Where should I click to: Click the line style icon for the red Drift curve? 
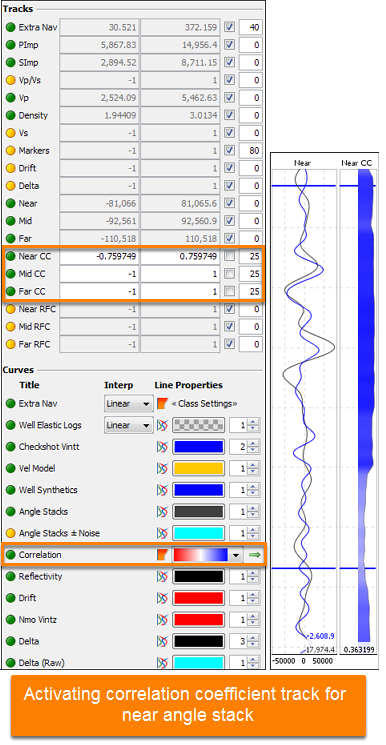pos(162,598)
